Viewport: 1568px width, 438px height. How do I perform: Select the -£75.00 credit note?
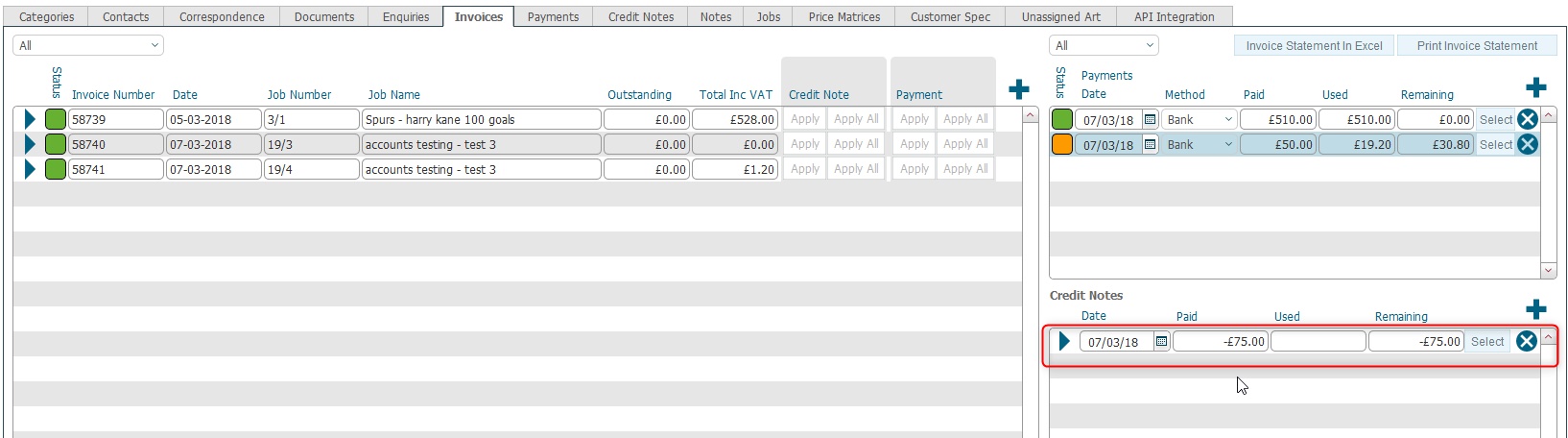pos(1487,341)
